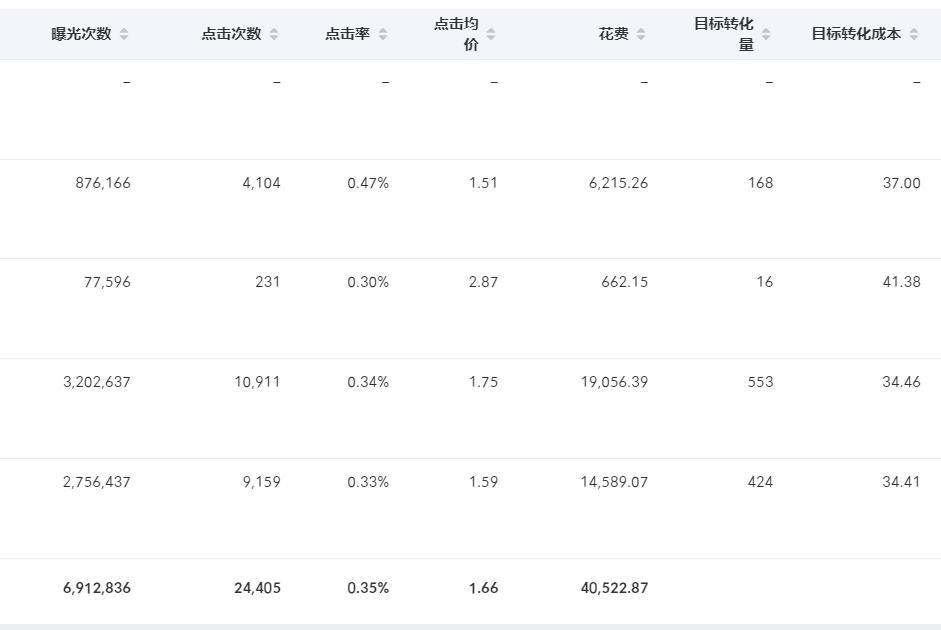Viewport: 941px width, 630px height.
Task: Toggle the sort icon for 点击均价
Action: pyautogui.click(x=490, y=34)
